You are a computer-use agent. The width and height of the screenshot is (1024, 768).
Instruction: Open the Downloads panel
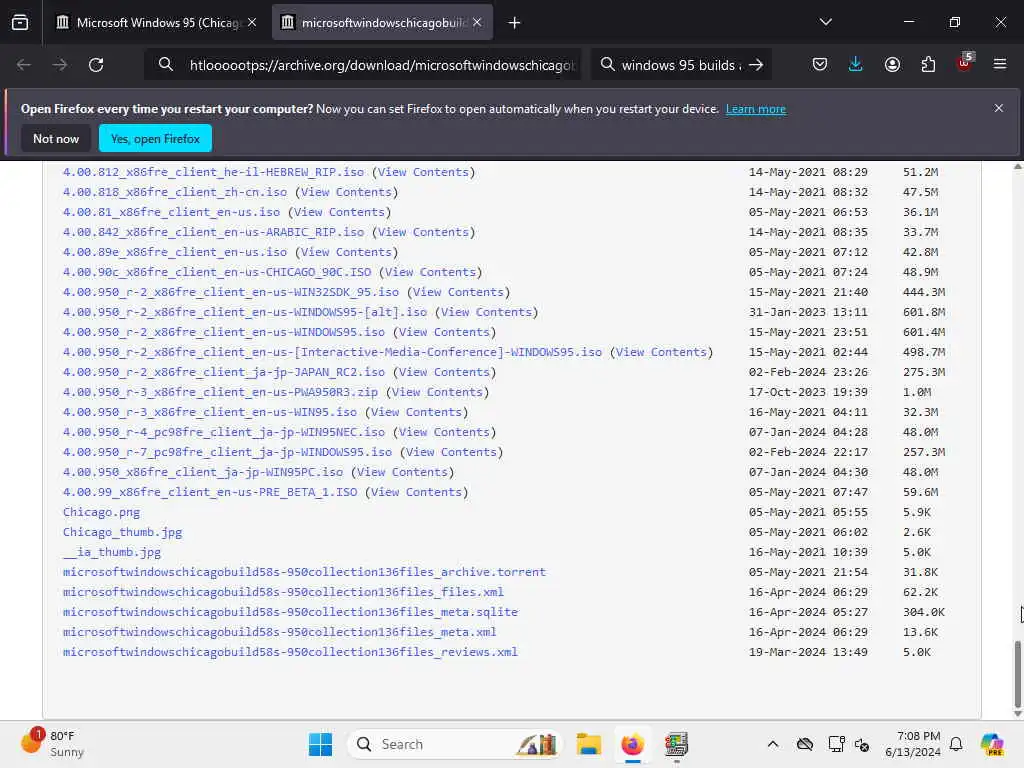pyautogui.click(x=856, y=64)
